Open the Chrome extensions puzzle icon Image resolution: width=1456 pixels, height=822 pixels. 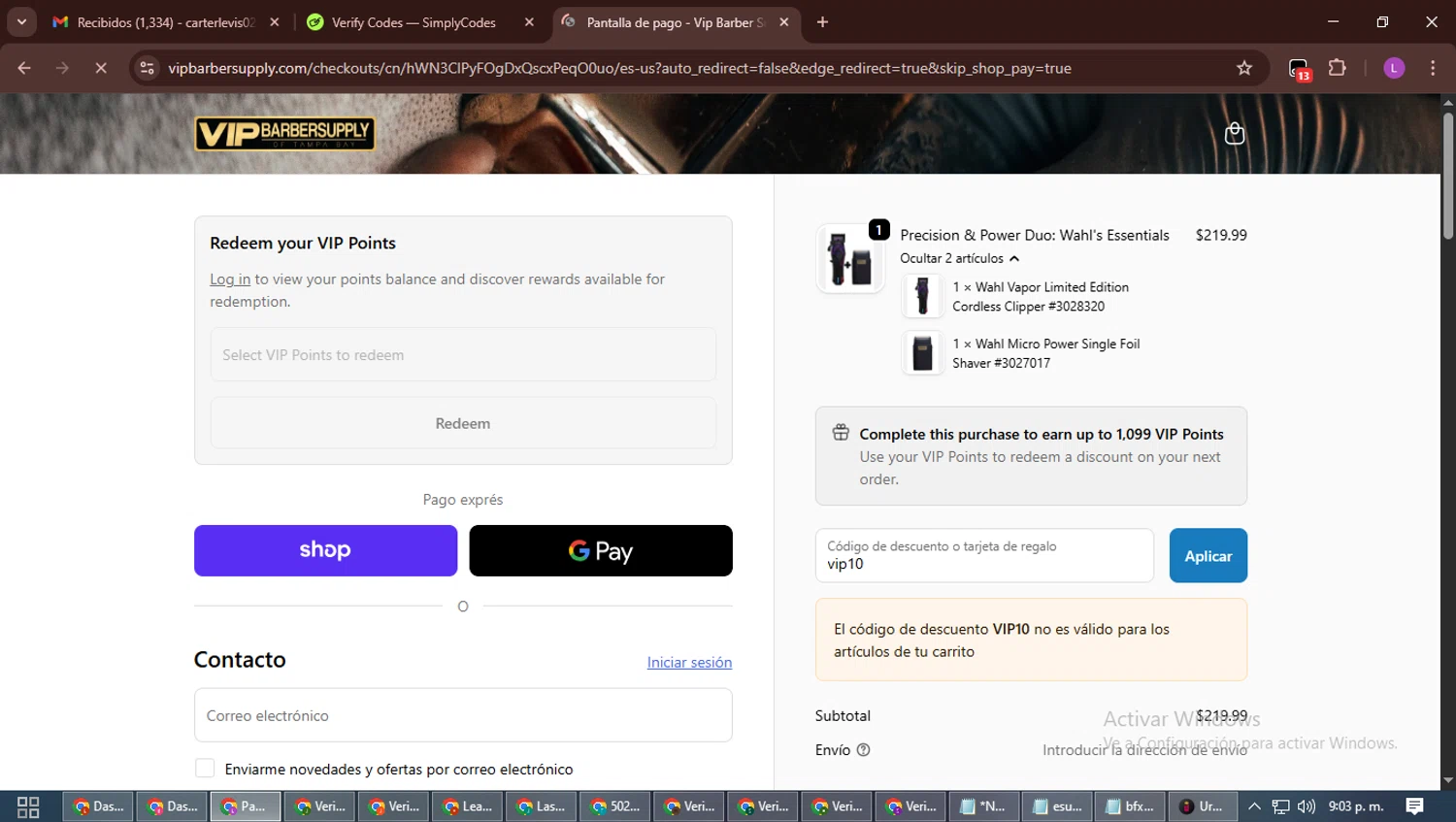(x=1338, y=68)
